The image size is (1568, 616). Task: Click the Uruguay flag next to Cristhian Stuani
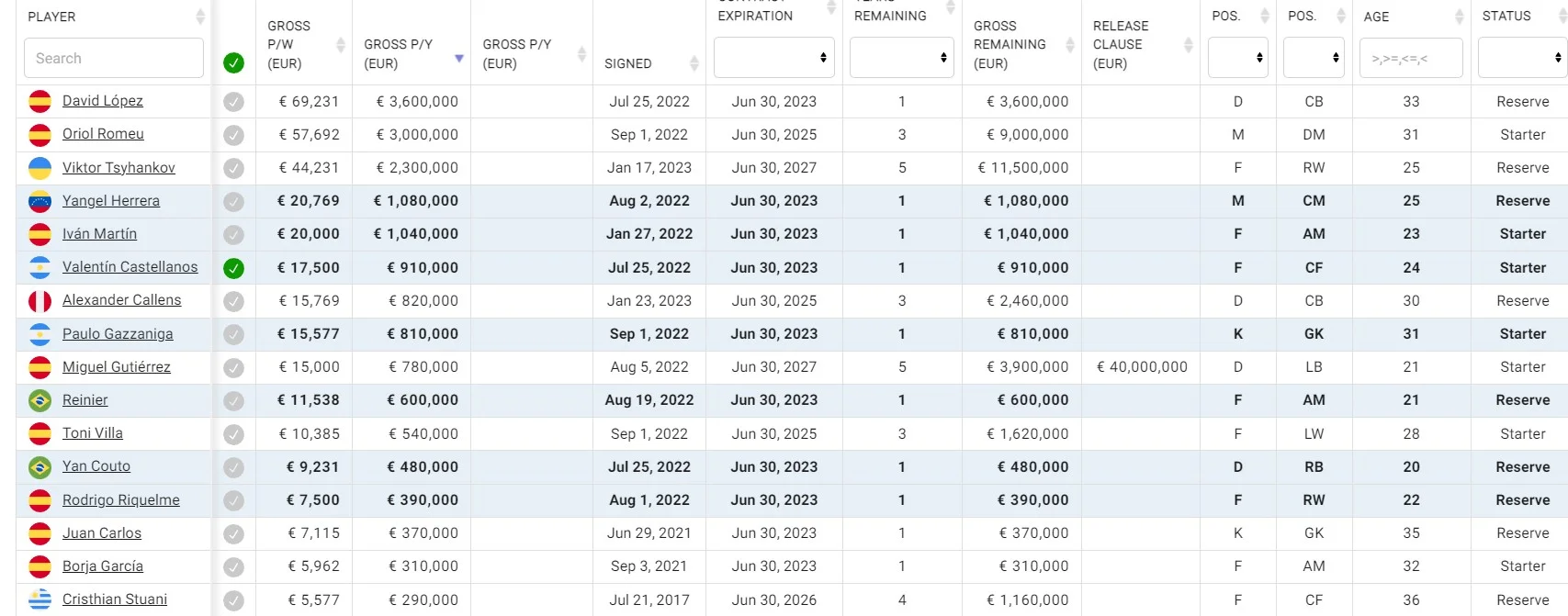[x=39, y=599]
